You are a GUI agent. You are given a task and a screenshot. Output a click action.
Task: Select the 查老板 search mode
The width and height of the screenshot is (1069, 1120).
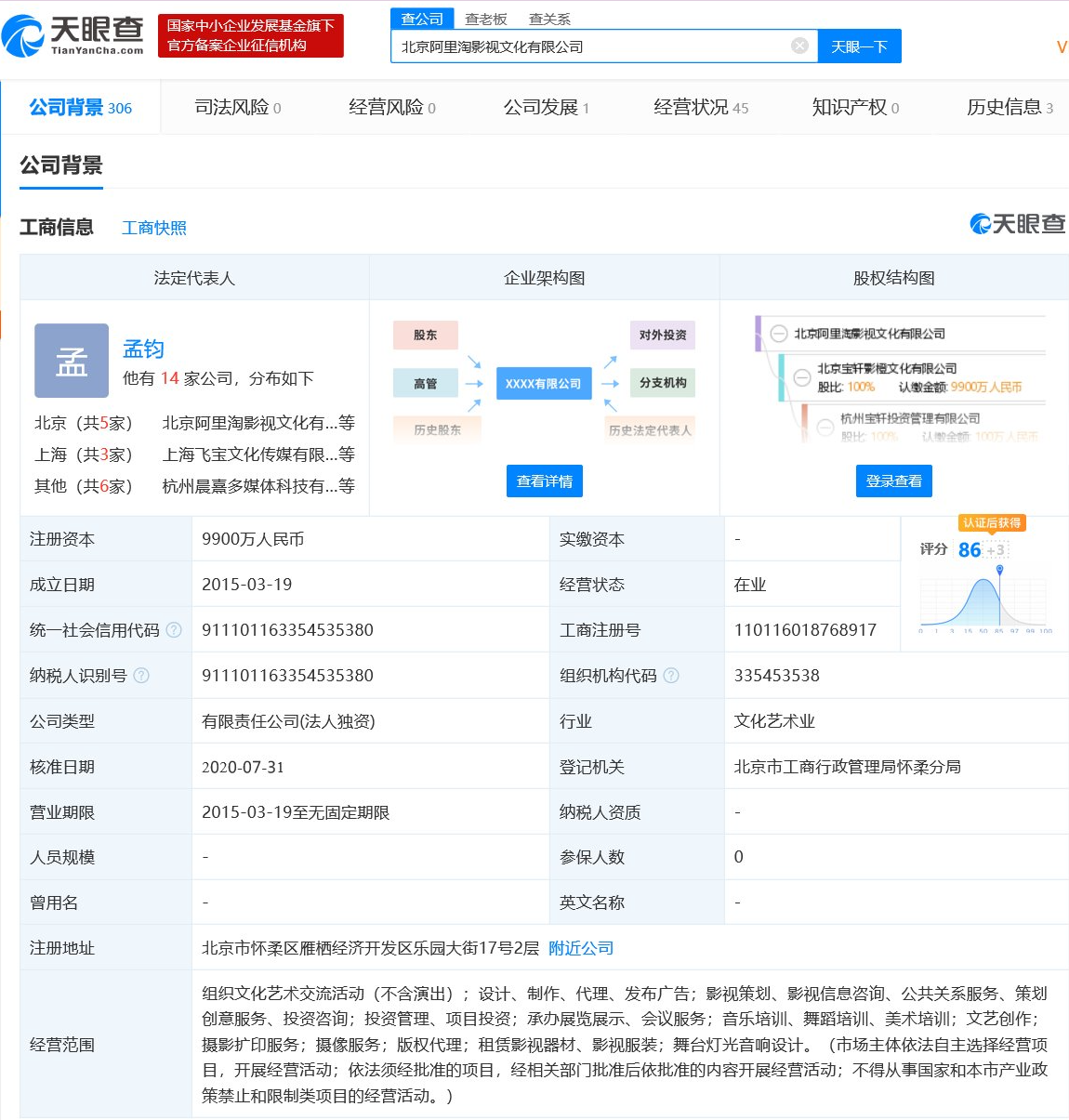[485, 19]
